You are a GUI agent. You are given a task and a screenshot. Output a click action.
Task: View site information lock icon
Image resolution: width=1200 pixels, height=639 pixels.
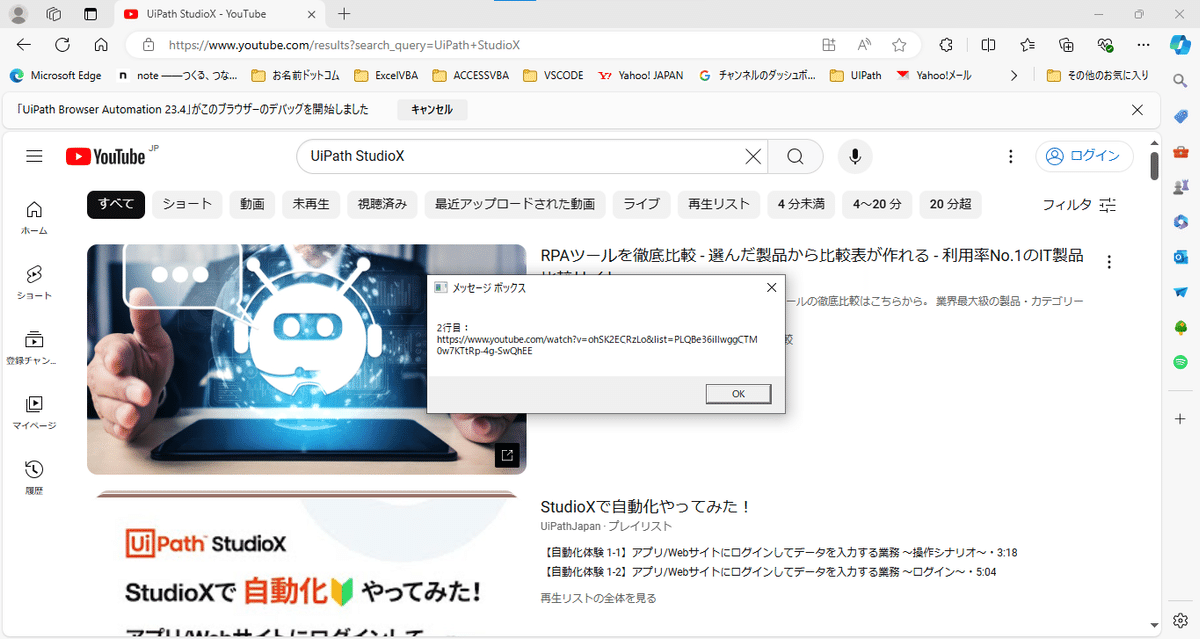coord(148,45)
